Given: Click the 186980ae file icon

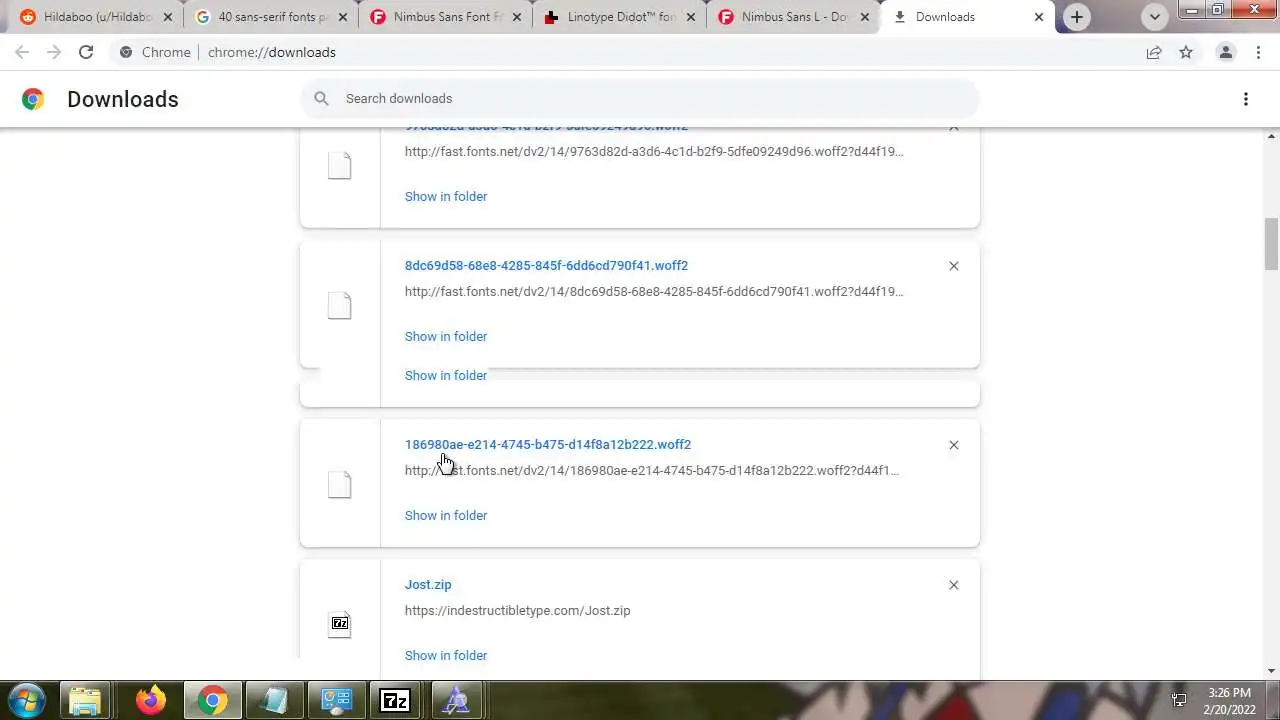Looking at the screenshot, I should [340, 484].
